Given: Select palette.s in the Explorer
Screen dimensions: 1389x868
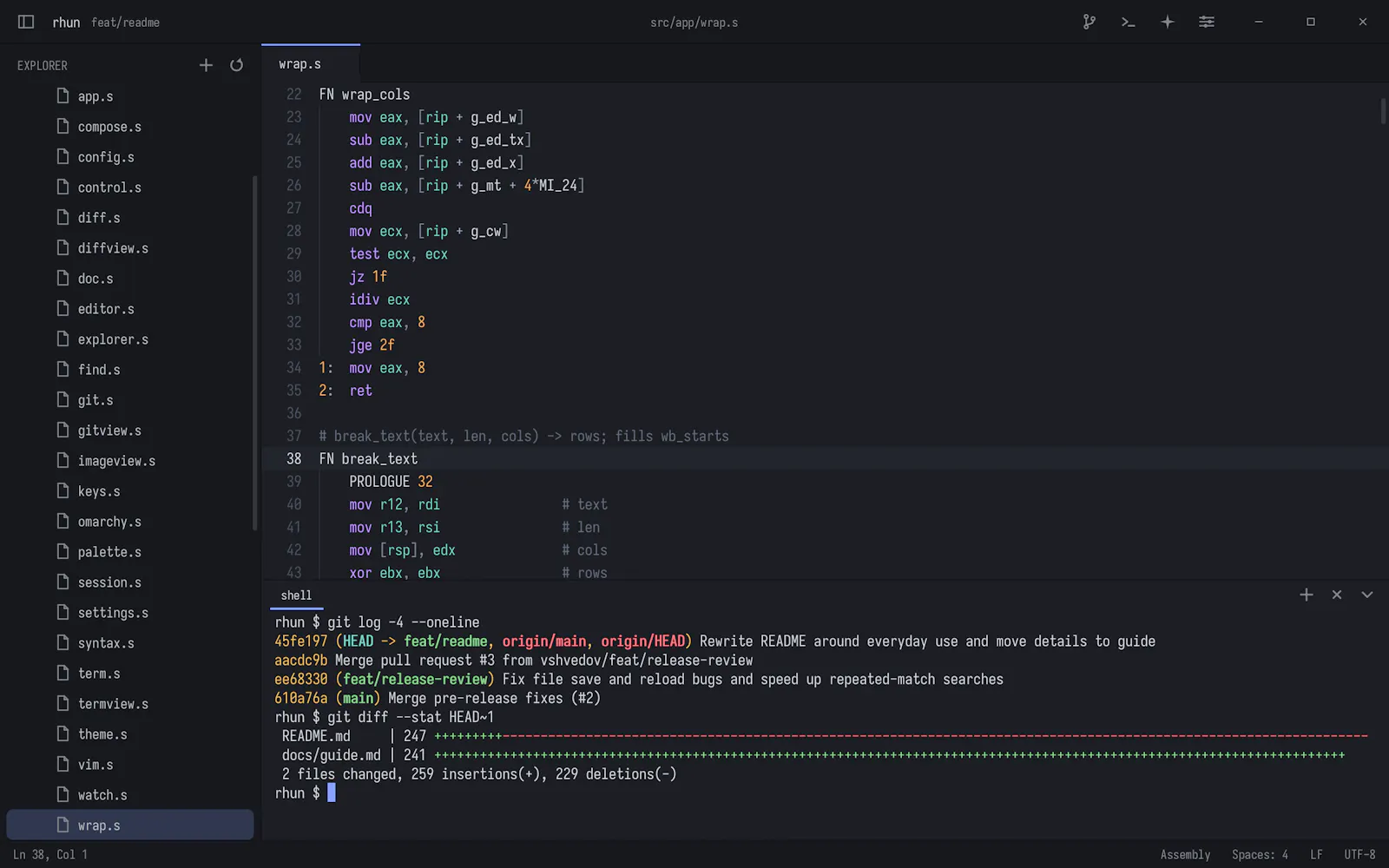Looking at the screenshot, I should [130, 552].
